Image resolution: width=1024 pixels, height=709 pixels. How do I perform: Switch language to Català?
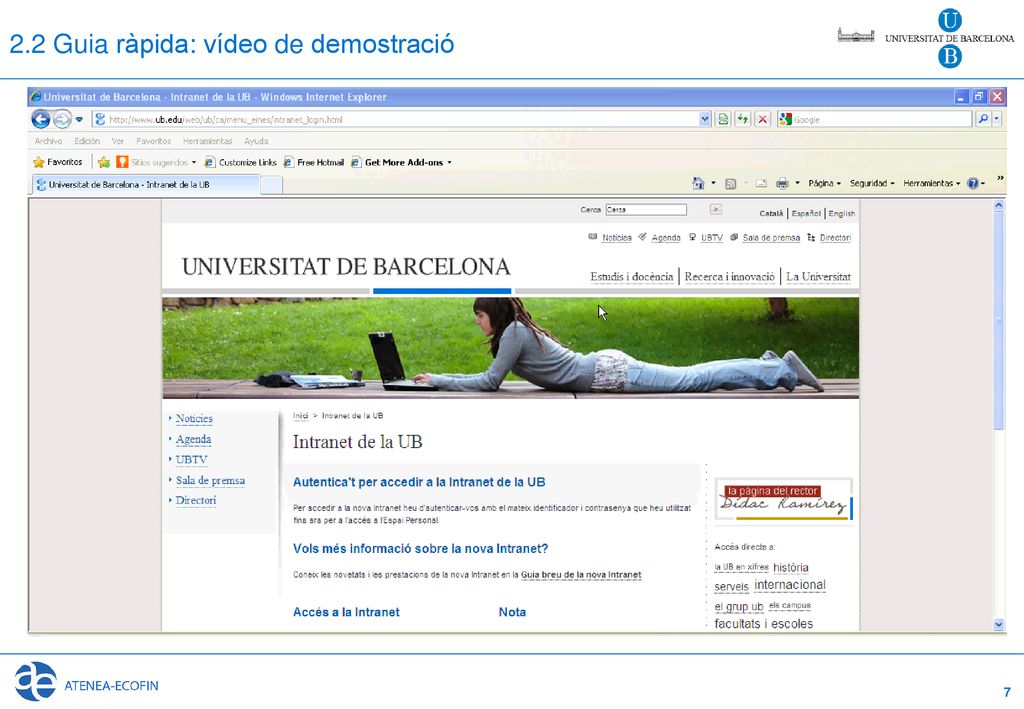click(771, 213)
